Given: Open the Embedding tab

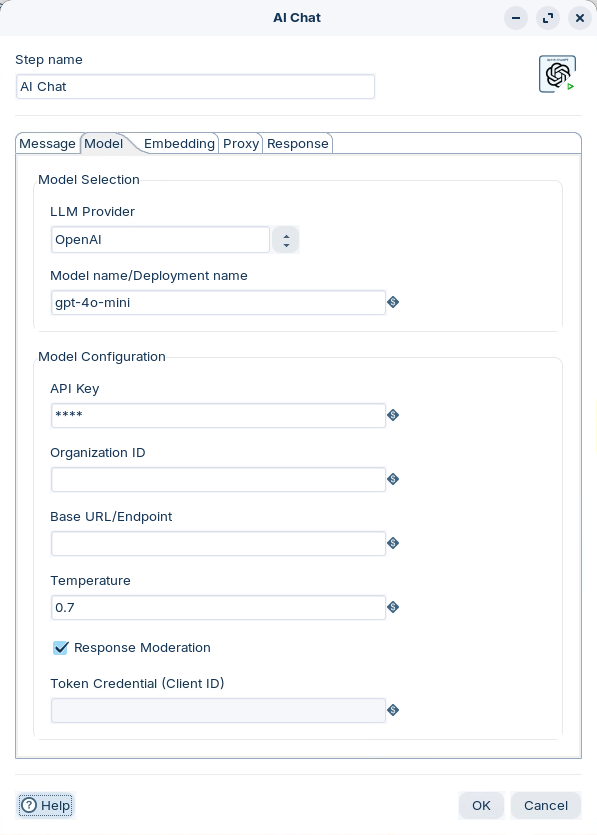Looking at the screenshot, I should point(179,143).
